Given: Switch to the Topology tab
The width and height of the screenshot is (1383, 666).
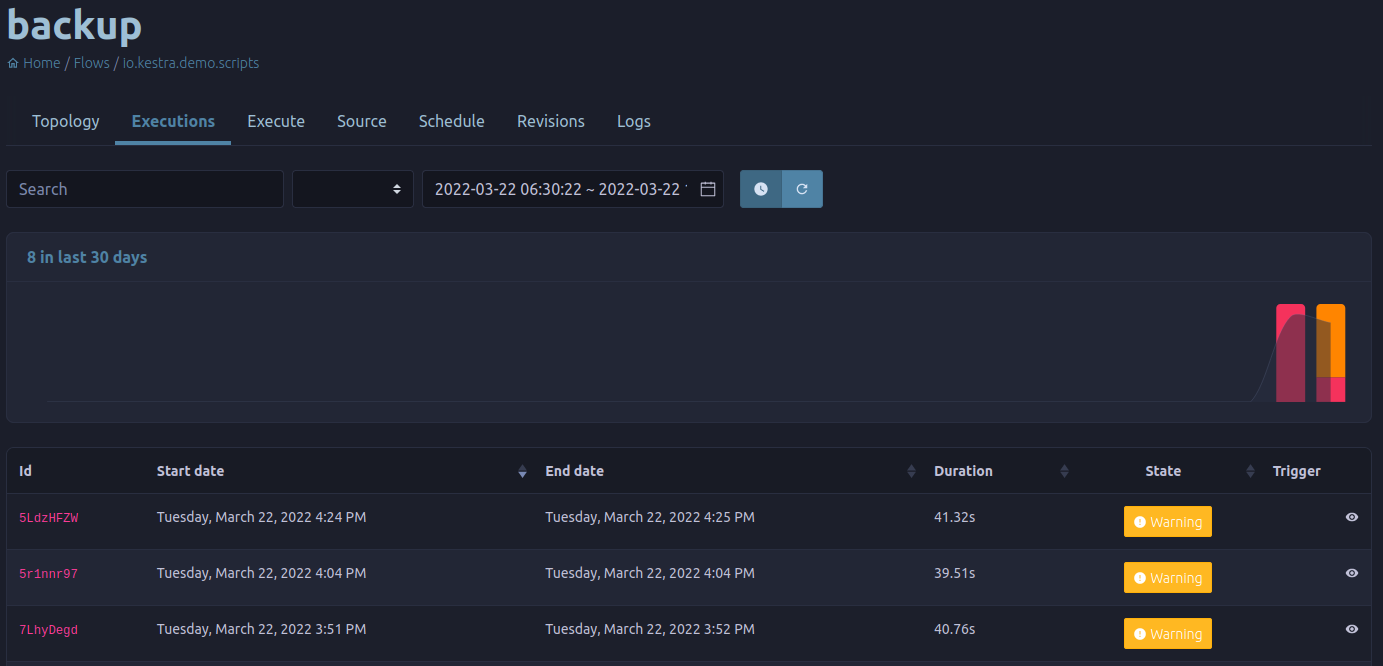Looking at the screenshot, I should [66, 121].
